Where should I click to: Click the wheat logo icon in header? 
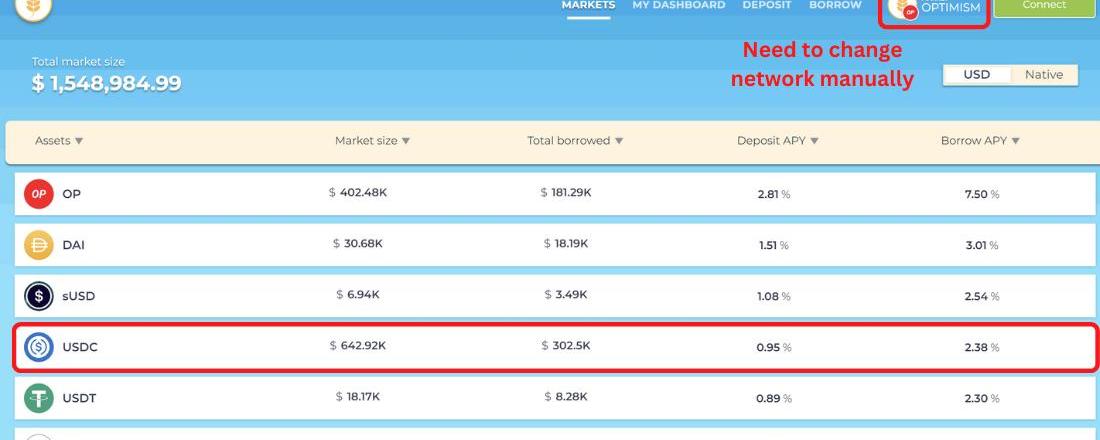pyautogui.click(x=34, y=7)
